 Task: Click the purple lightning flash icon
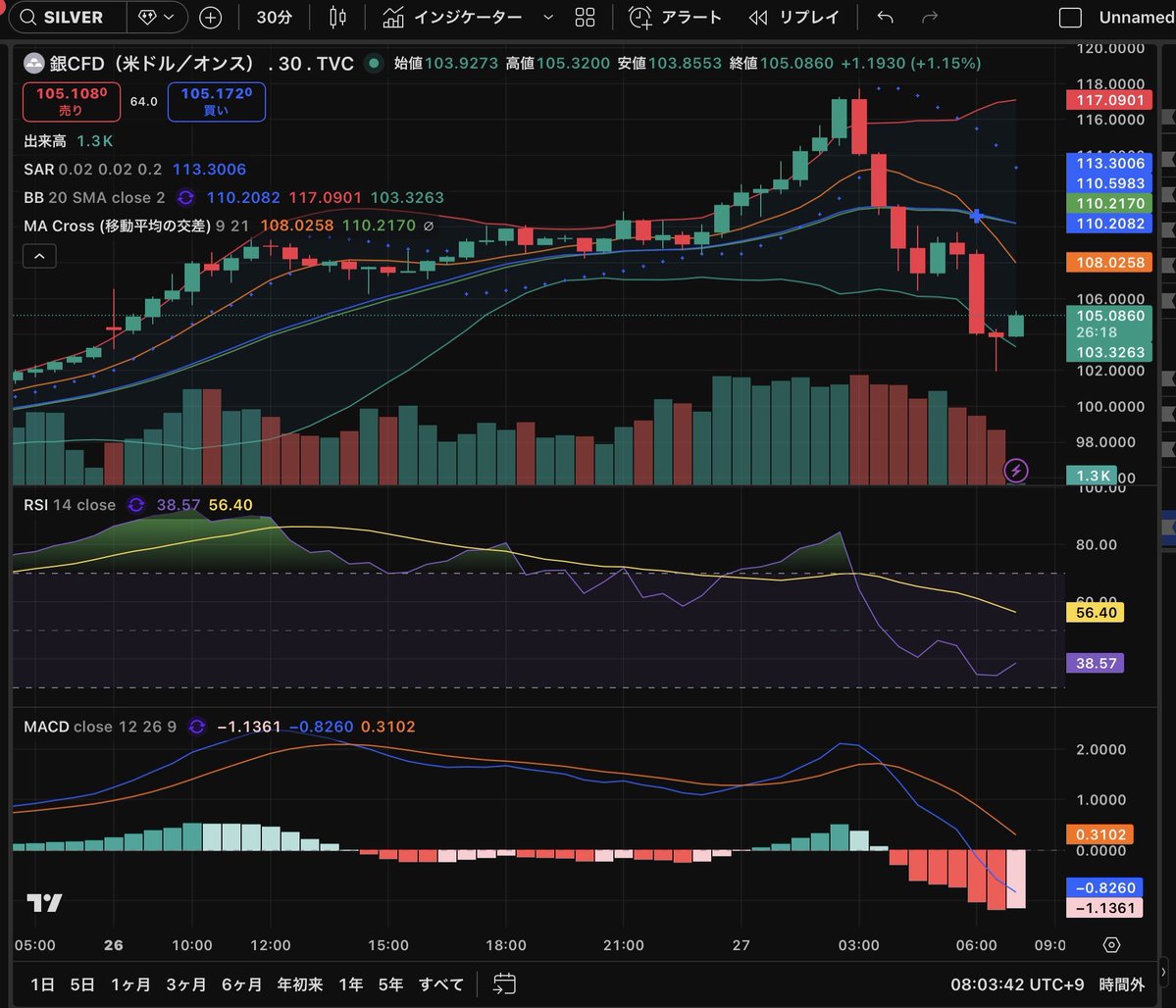click(x=1016, y=471)
